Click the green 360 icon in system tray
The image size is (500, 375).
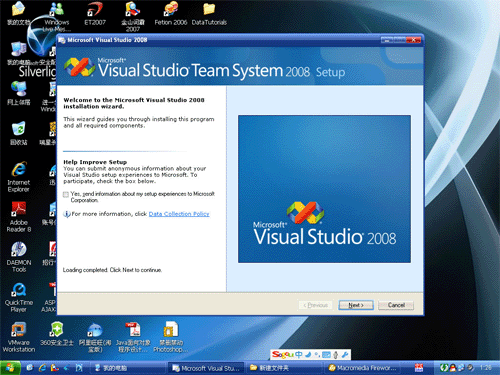pos(444,368)
